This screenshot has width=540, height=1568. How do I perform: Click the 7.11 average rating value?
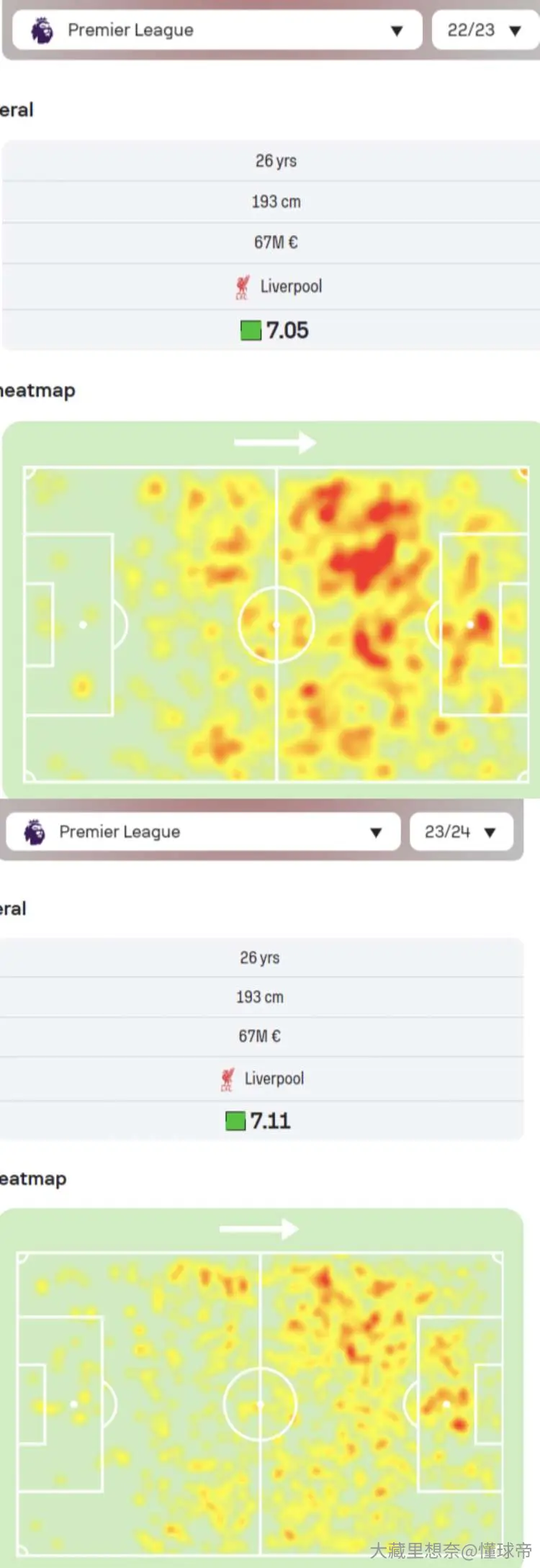[x=271, y=1121]
